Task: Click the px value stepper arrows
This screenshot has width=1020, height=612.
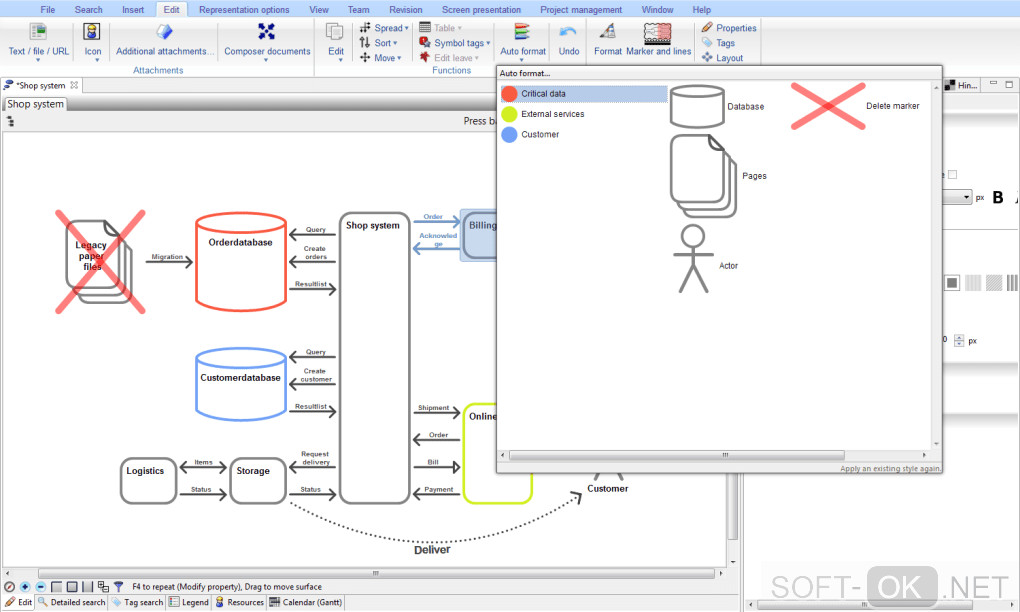Action: click(959, 340)
